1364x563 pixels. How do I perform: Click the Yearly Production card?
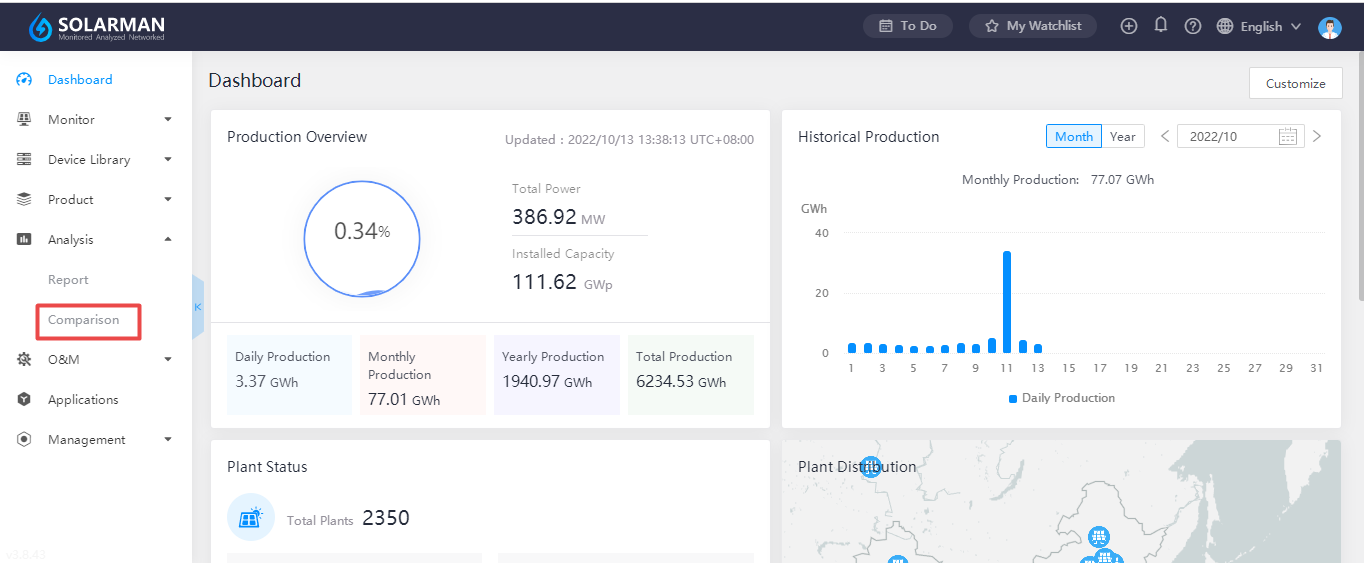tap(557, 375)
